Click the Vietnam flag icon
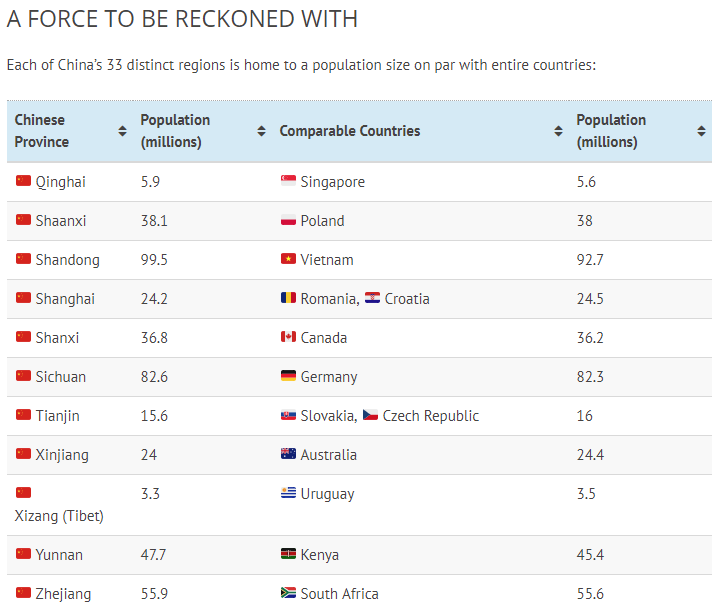 pos(288,259)
